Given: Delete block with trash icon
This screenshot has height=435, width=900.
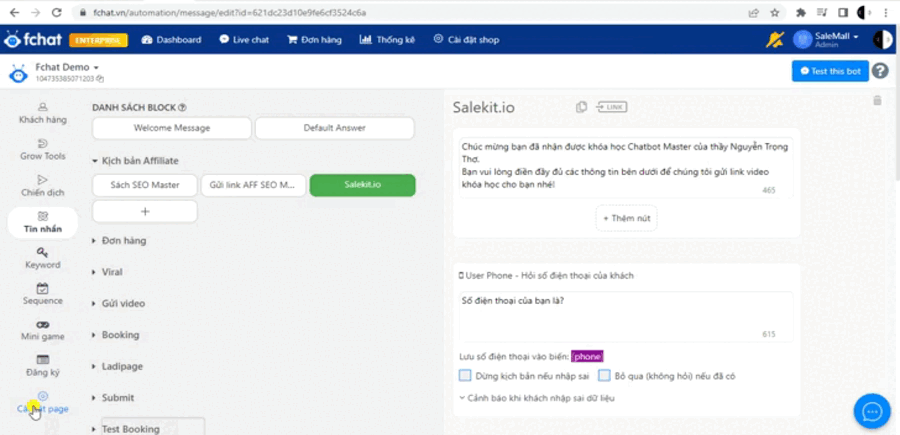Looking at the screenshot, I should coord(877,100).
